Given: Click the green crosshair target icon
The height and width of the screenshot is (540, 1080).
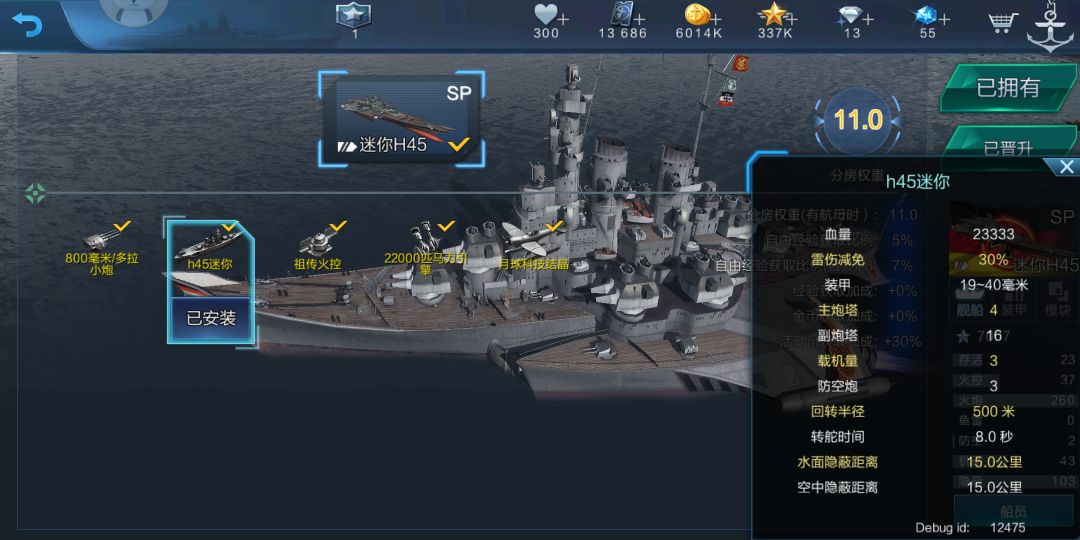Looking at the screenshot, I should (35, 194).
